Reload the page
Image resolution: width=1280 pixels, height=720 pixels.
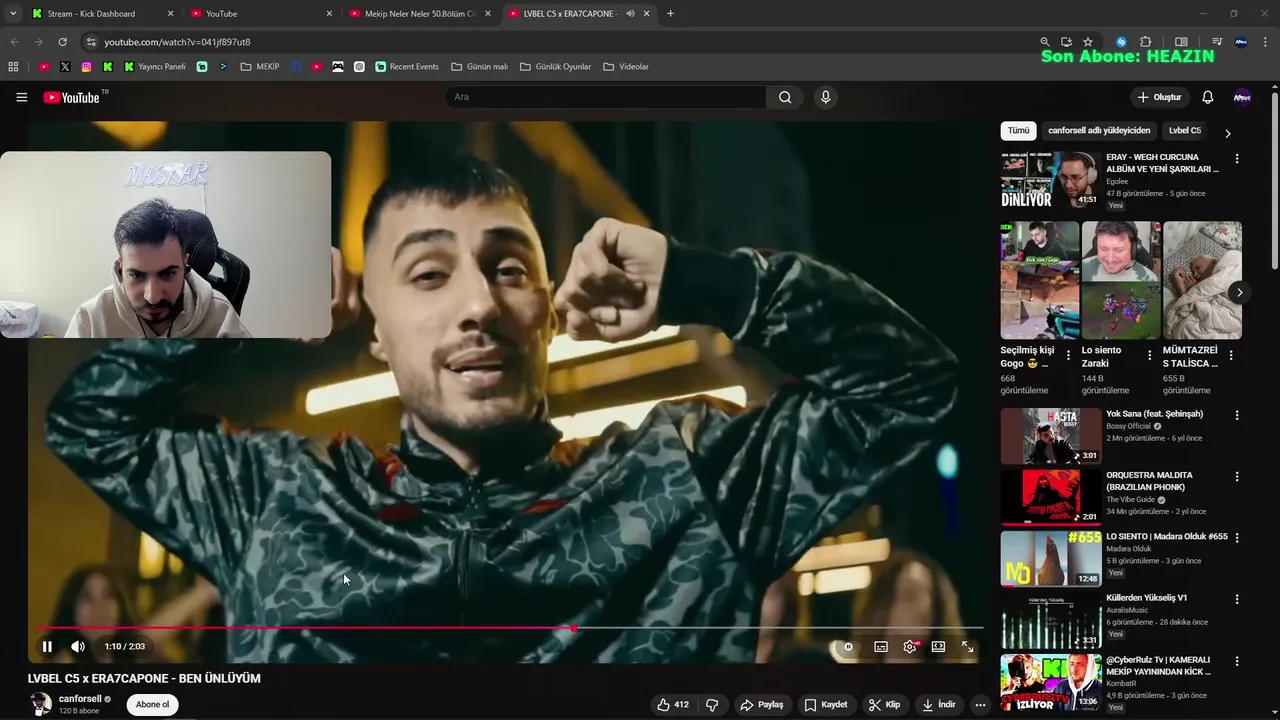(x=62, y=42)
